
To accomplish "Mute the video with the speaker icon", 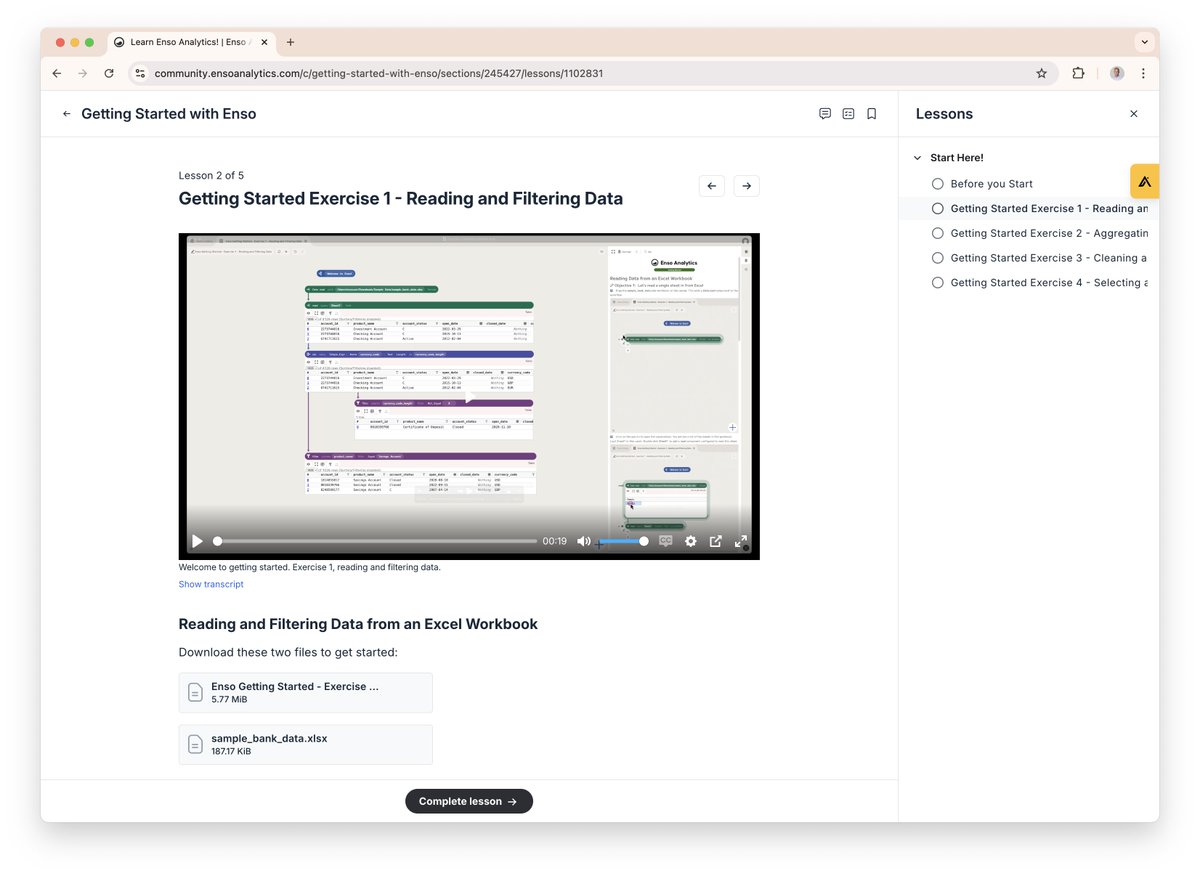I will pos(584,541).
